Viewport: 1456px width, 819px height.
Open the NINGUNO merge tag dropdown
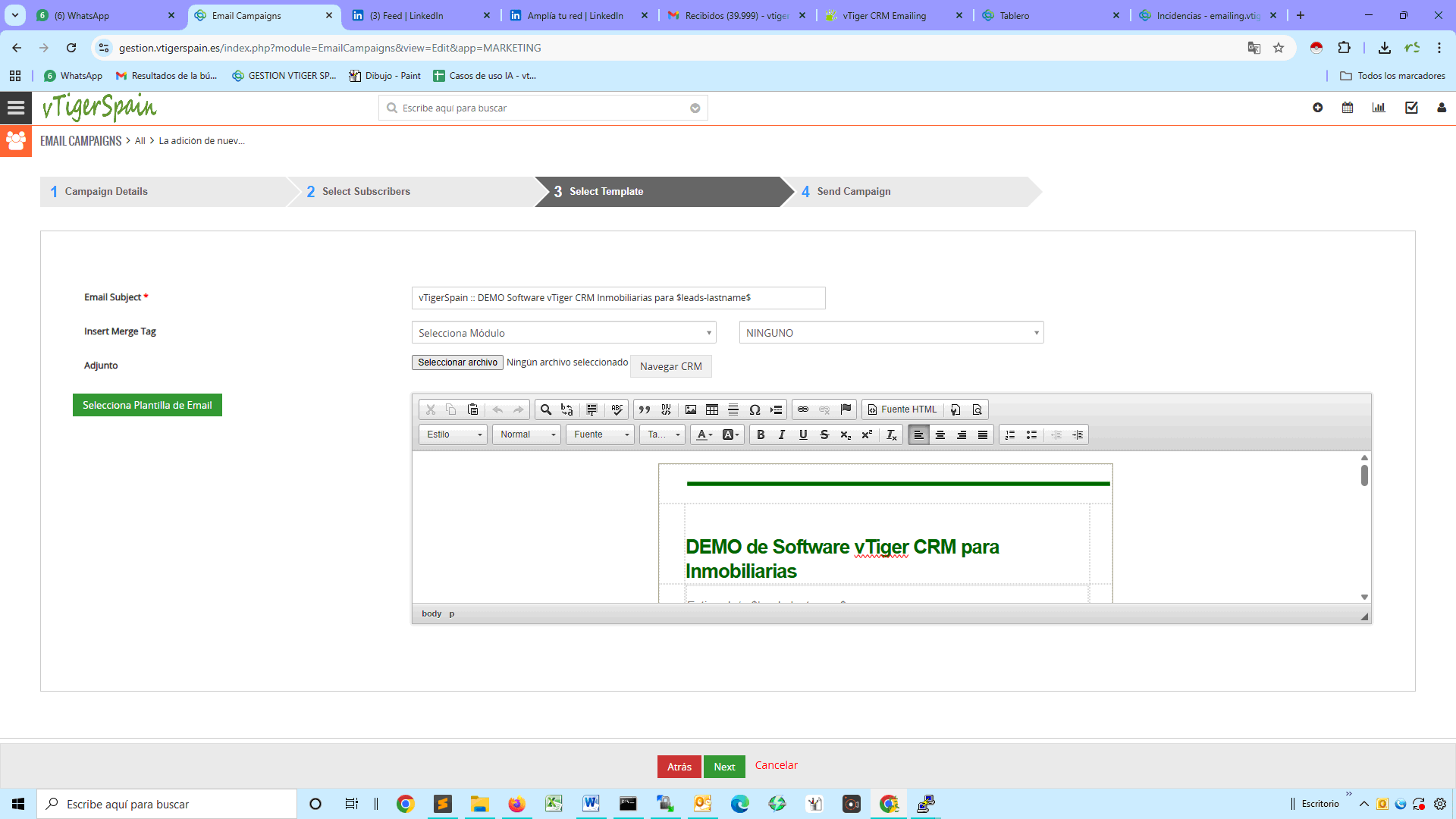(891, 332)
